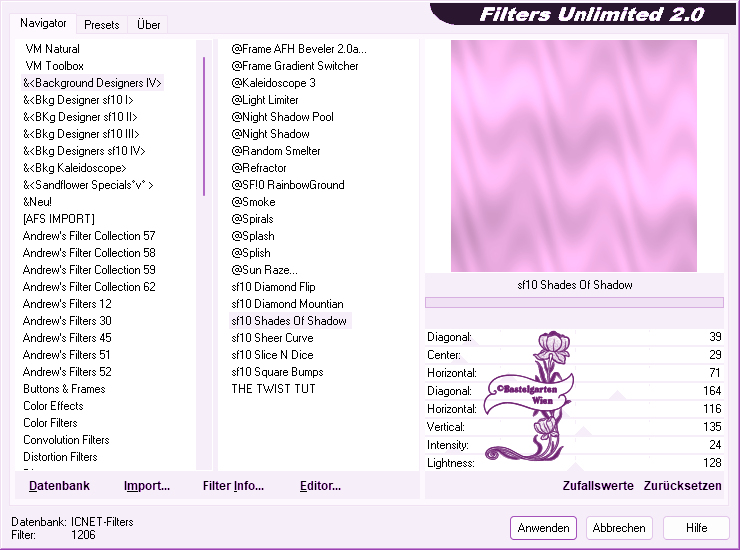Select Andrew's Filters 12

[x=67, y=304]
